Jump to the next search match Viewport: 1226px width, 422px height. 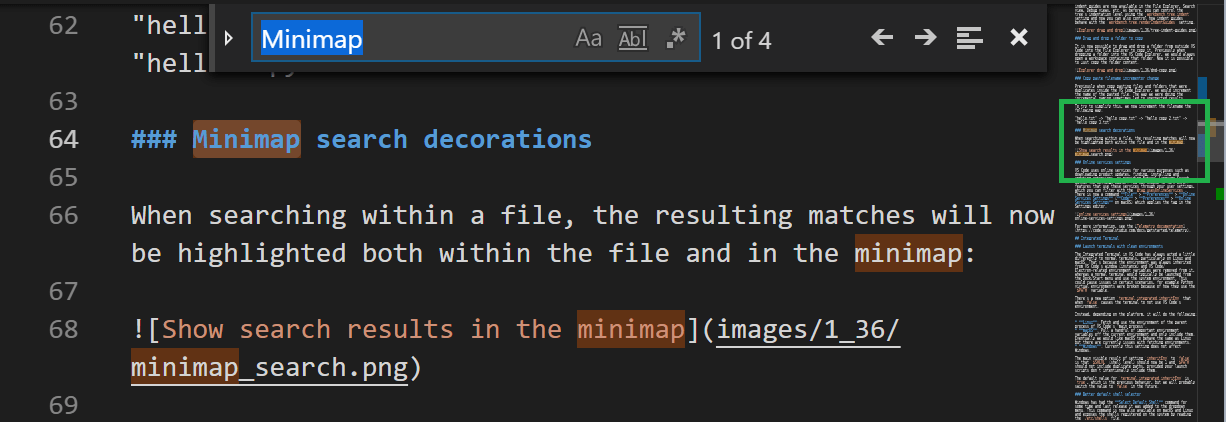[925, 39]
